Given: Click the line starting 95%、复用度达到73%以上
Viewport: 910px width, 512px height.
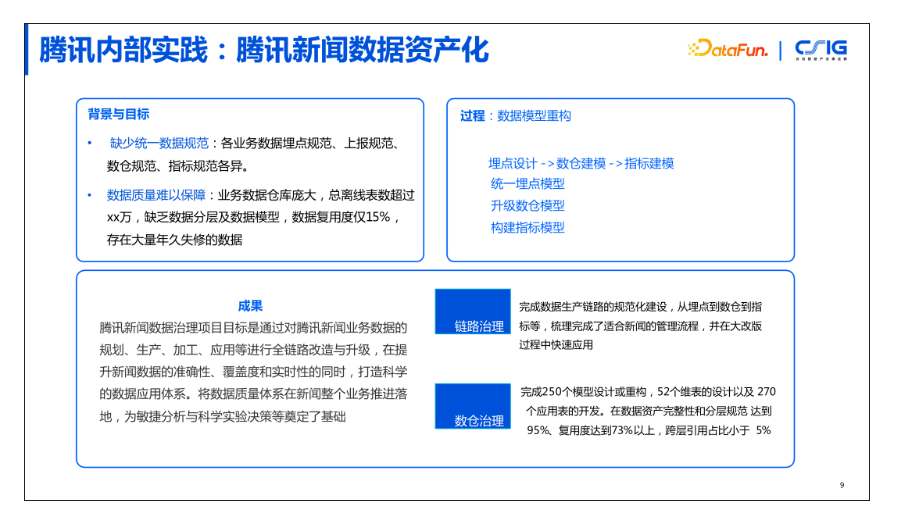Looking at the screenshot, I should tap(649, 430).
